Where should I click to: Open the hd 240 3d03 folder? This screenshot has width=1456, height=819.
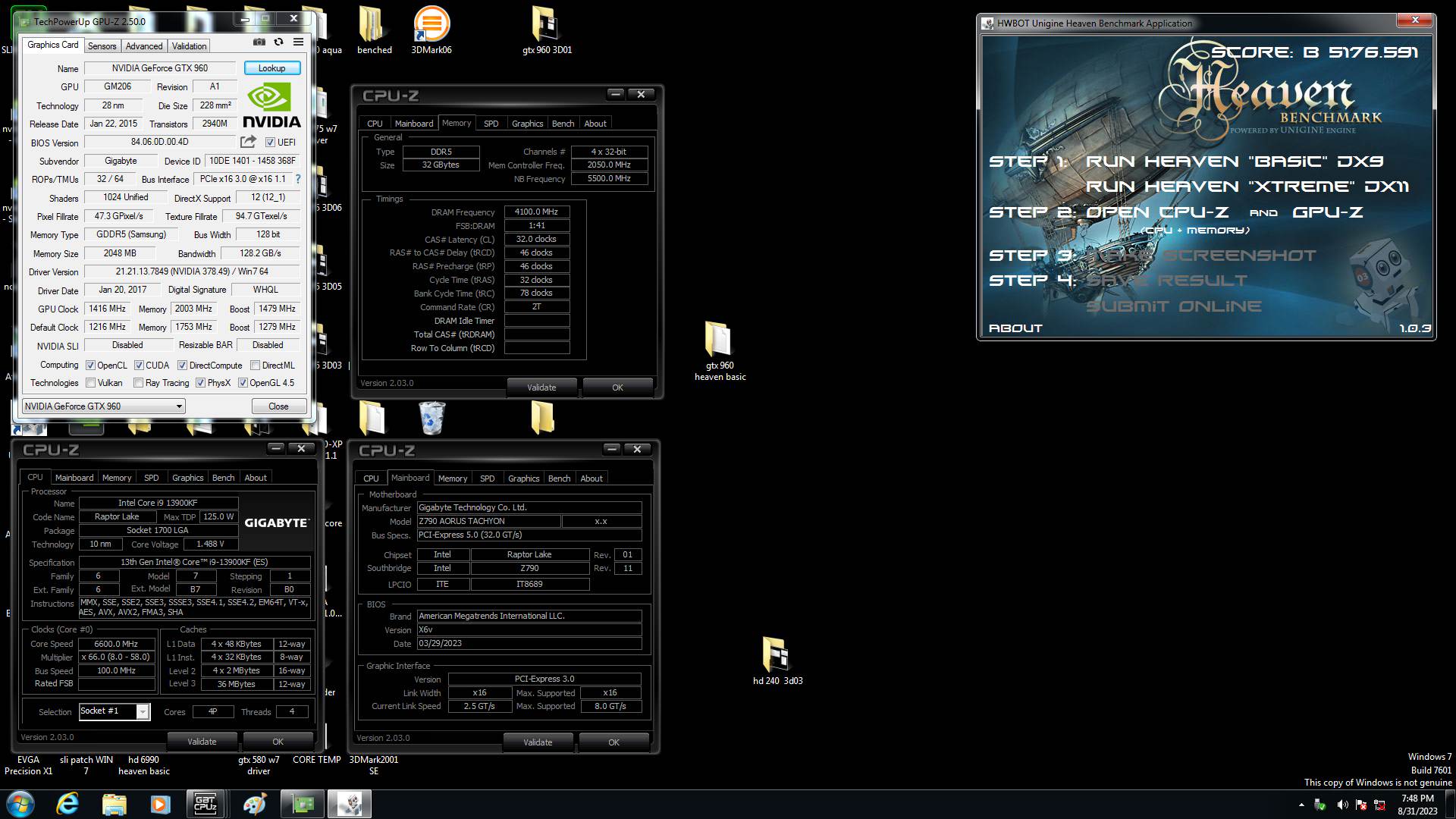777,661
